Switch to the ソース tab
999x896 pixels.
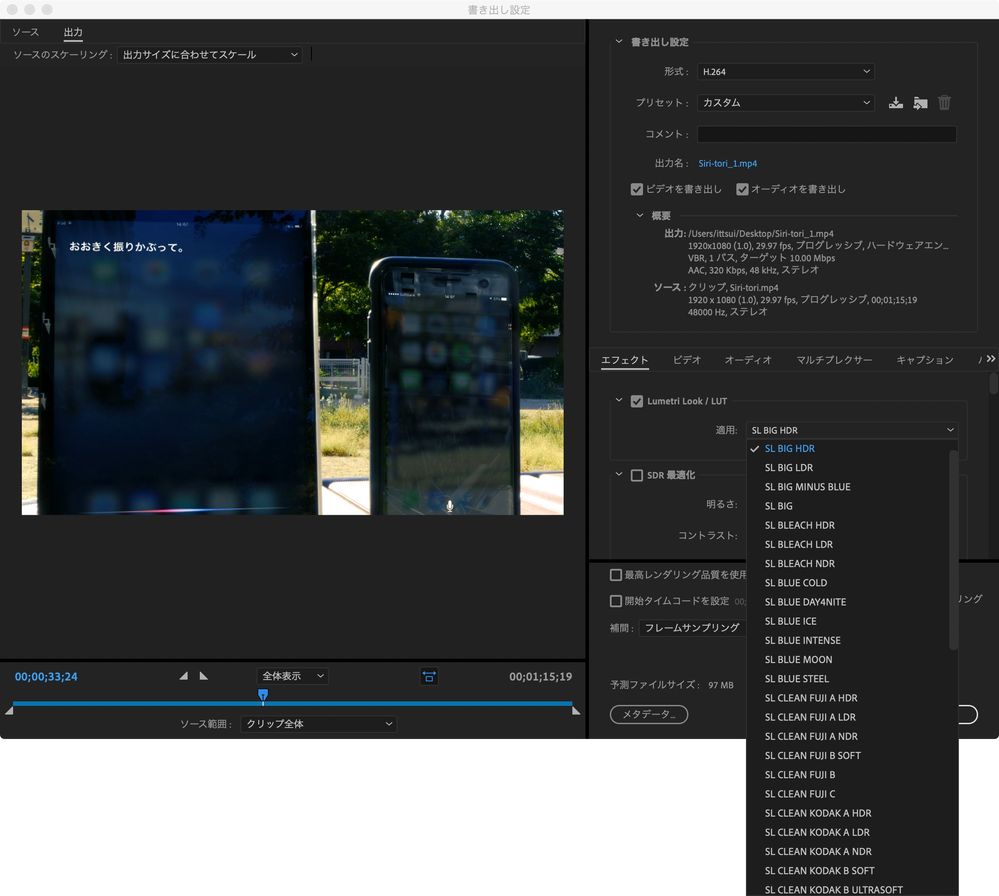coord(25,32)
